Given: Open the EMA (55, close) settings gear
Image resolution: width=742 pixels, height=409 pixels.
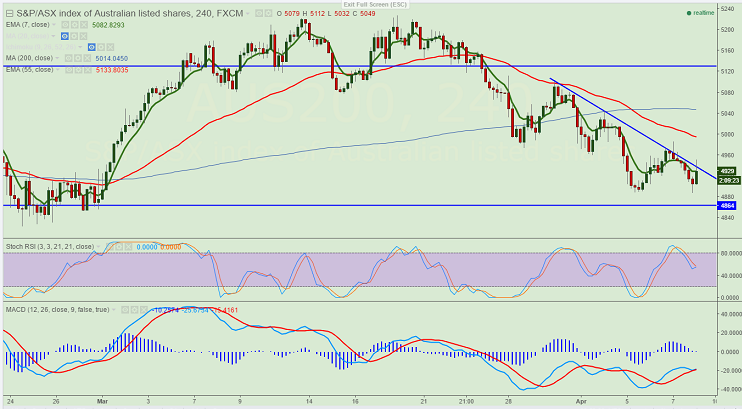Looking at the screenshot, I should tap(78, 70).
